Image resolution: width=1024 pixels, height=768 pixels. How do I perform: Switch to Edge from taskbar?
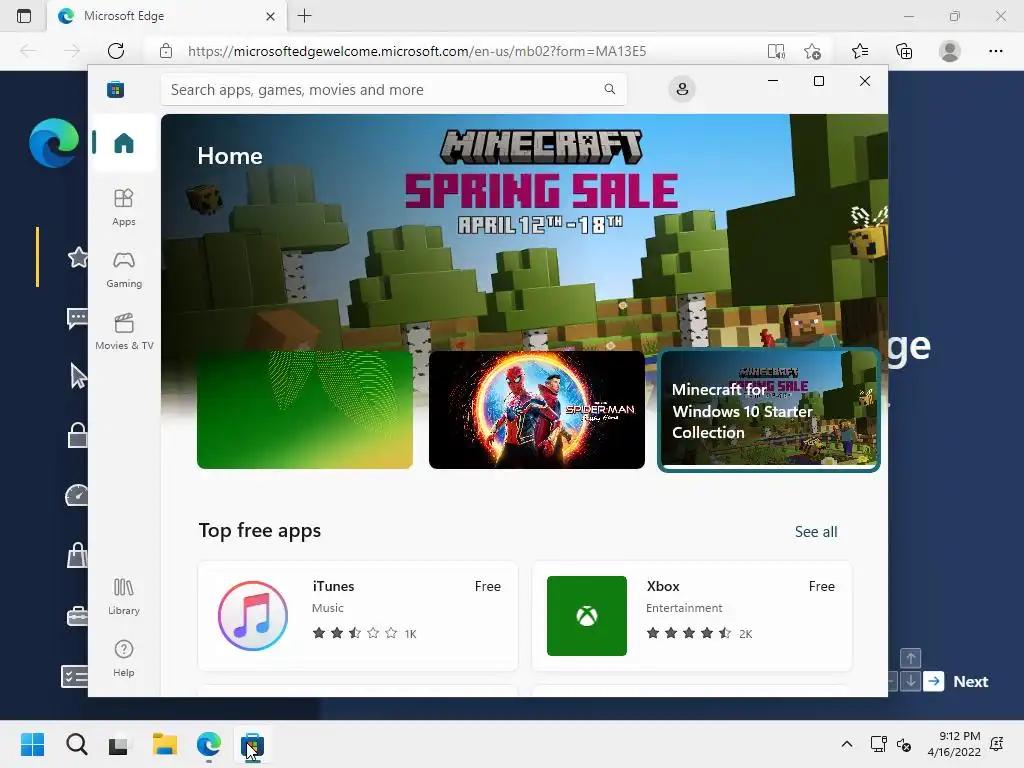(209, 744)
